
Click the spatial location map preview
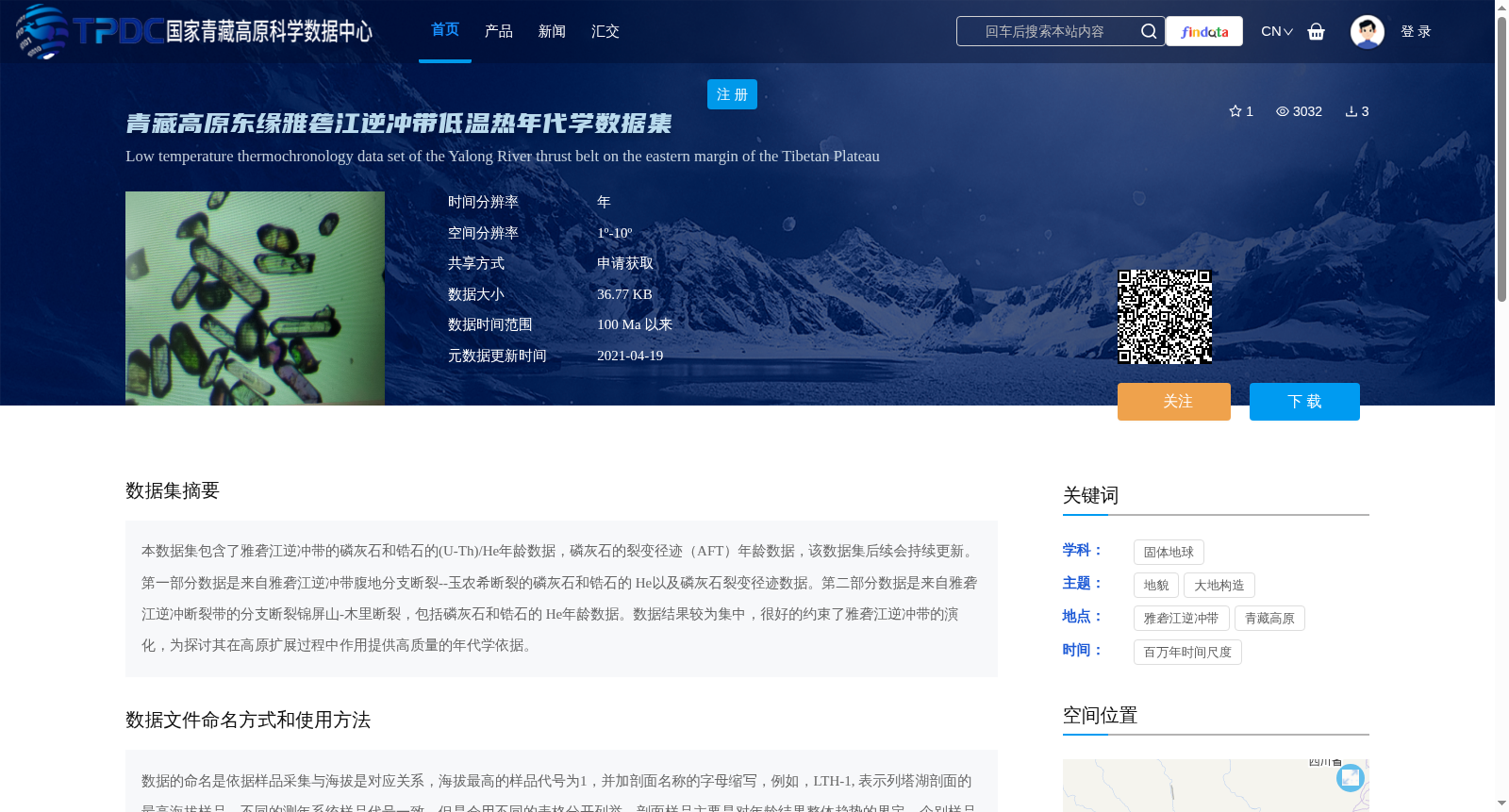click(x=1216, y=786)
